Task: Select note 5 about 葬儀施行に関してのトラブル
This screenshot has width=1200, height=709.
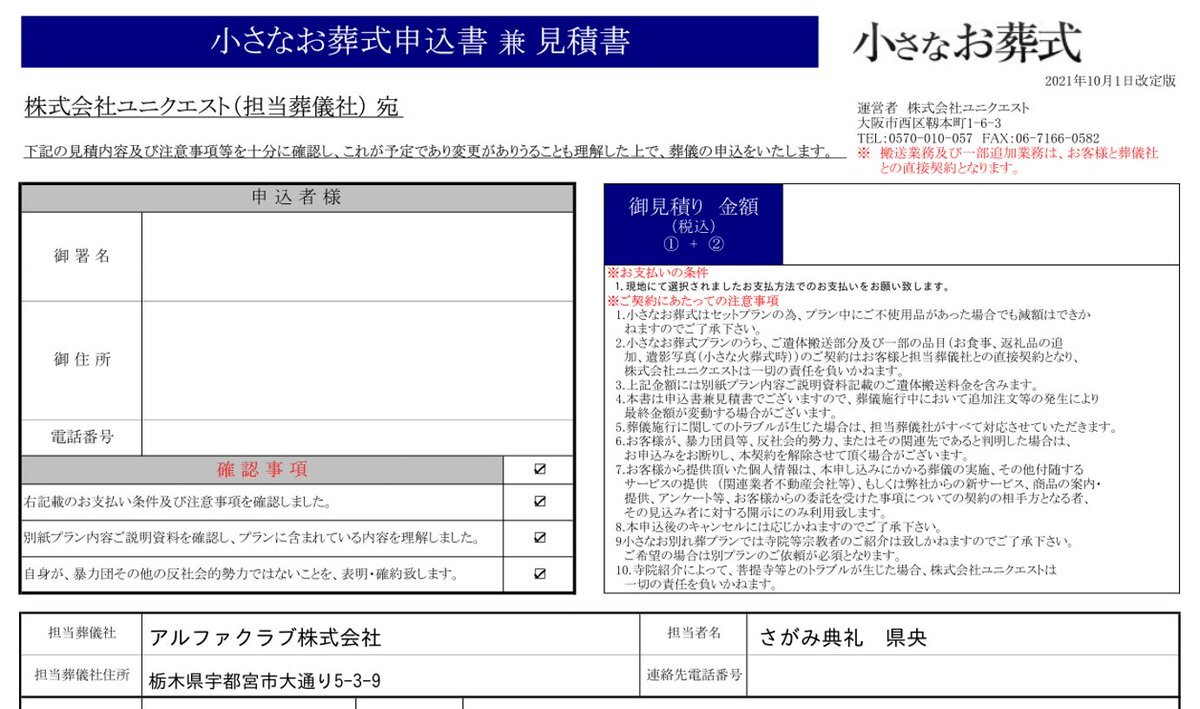Action: [865, 427]
